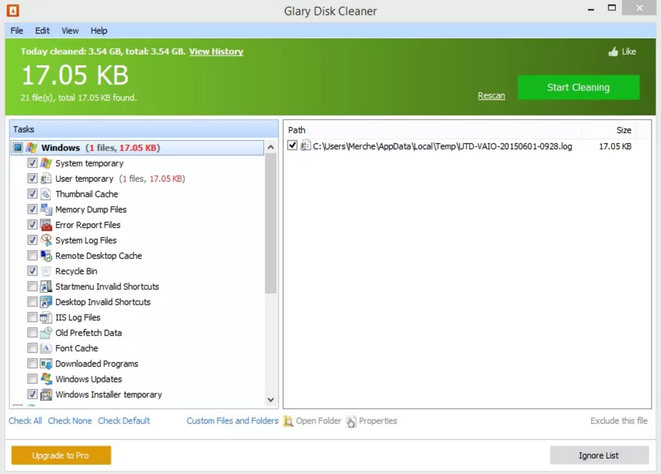Screen dimensions: 661x474
Task: Open Custom Files and Folders link
Action: [232, 421]
